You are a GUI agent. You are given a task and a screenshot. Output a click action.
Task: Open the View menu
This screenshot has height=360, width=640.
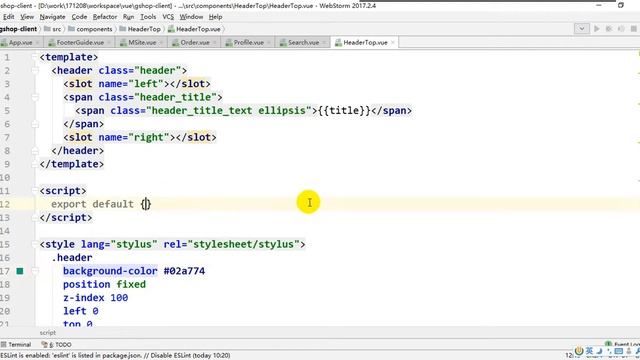pos(27,17)
